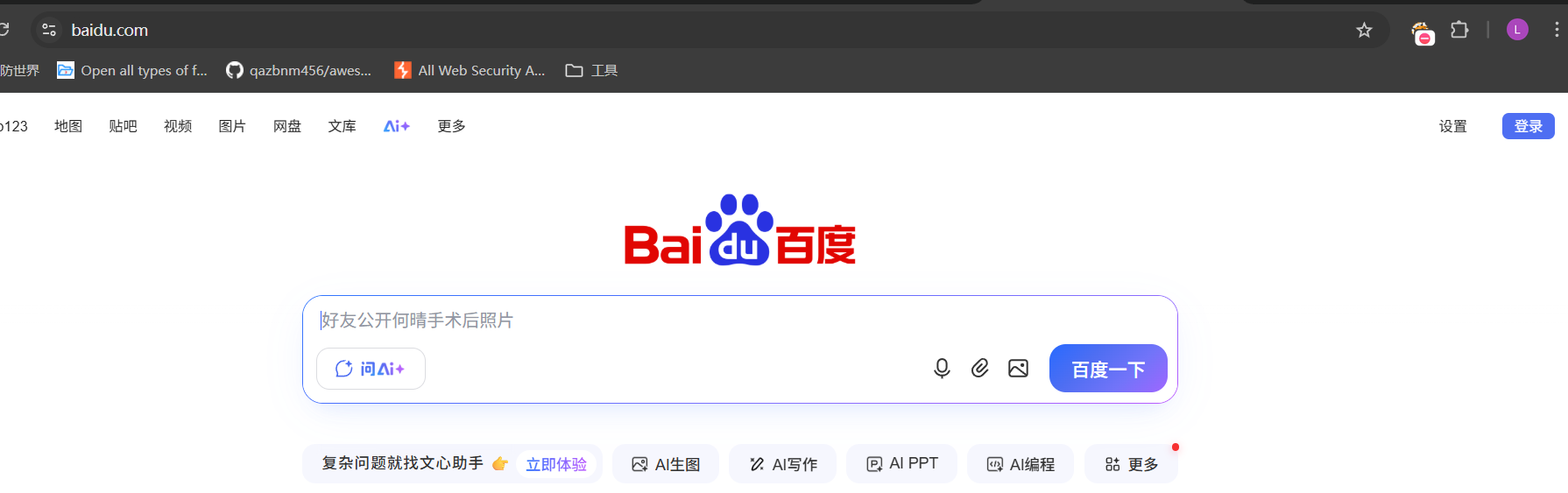Expand the 更多 AI tools button

pos(1131,464)
